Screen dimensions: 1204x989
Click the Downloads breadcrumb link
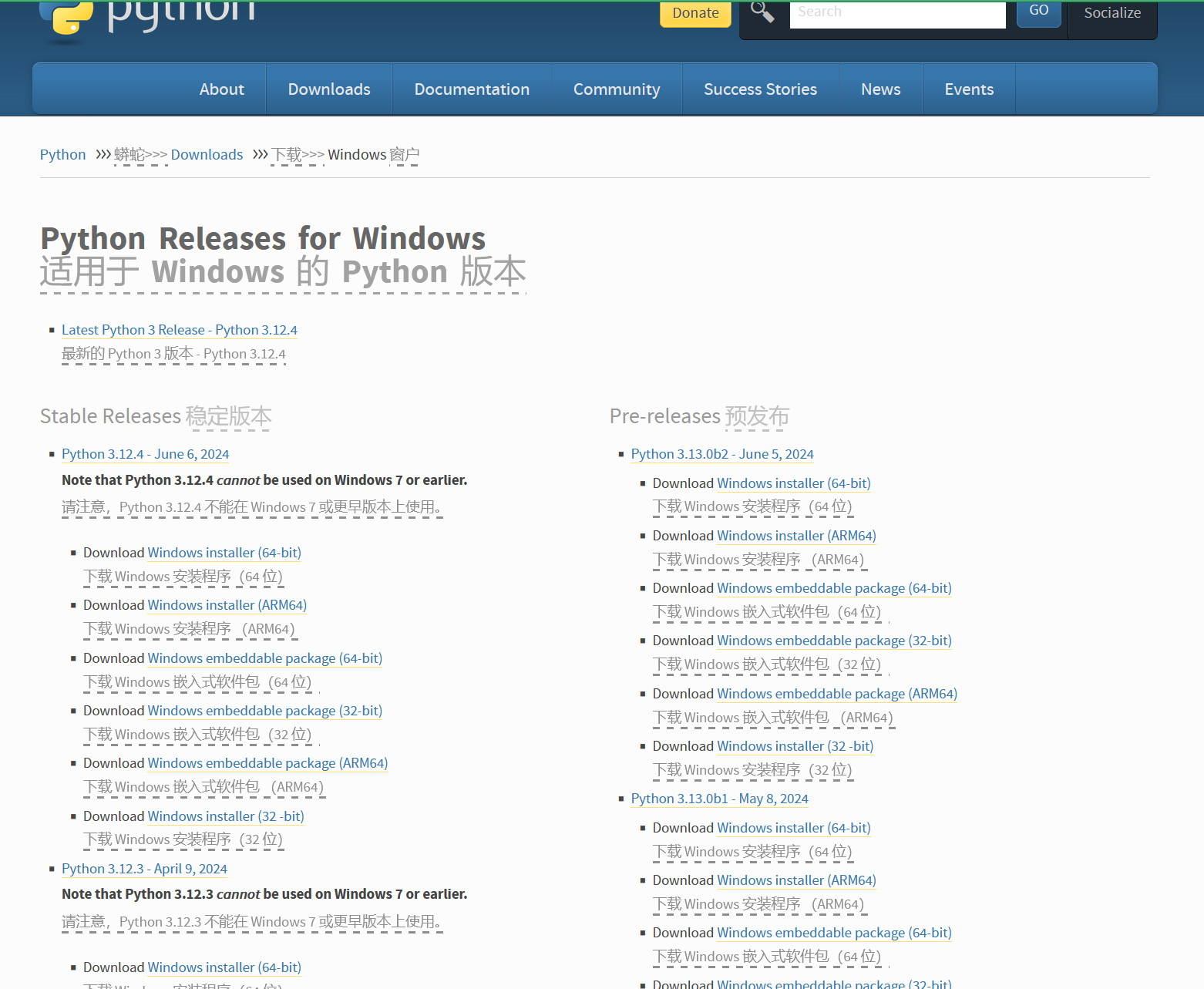(207, 155)
